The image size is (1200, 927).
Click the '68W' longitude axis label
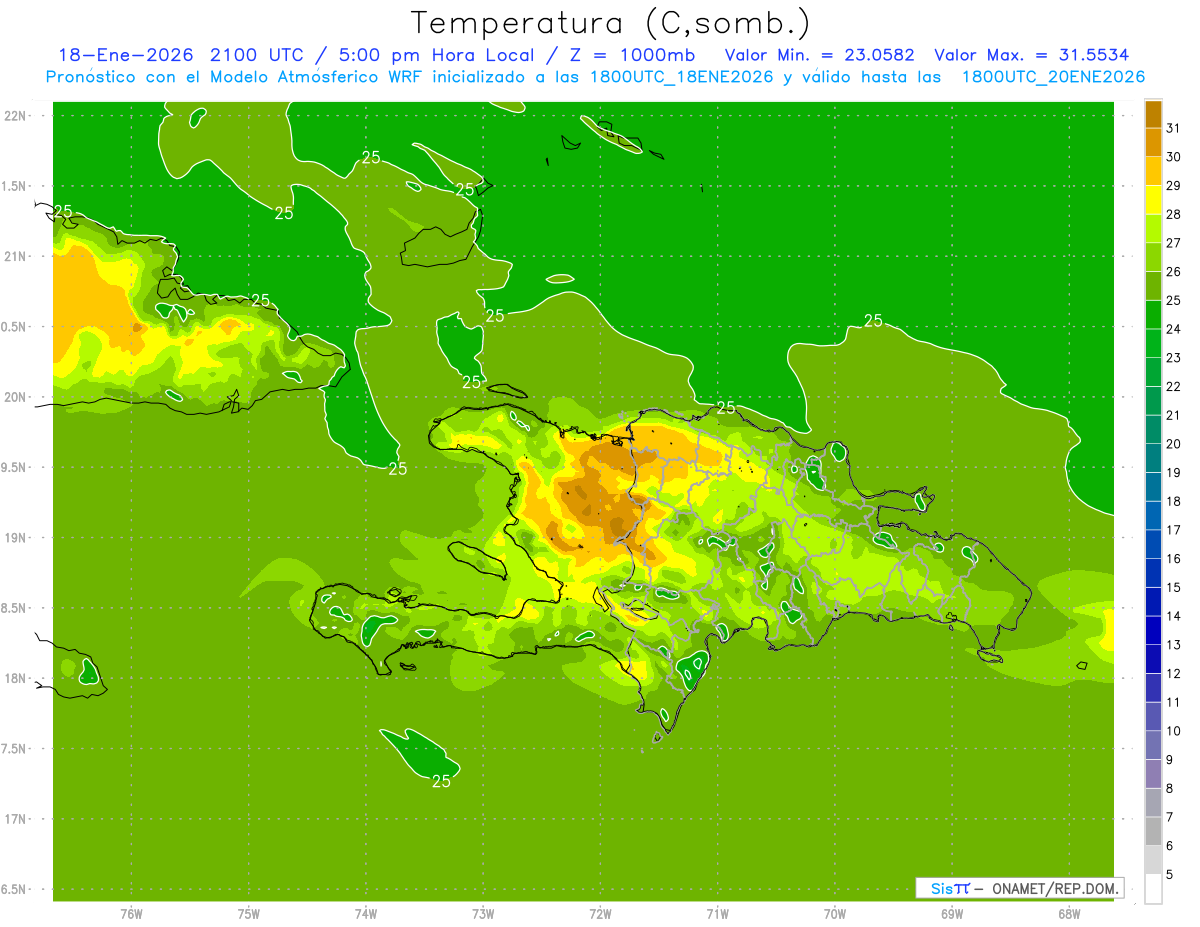point(1069,914)
